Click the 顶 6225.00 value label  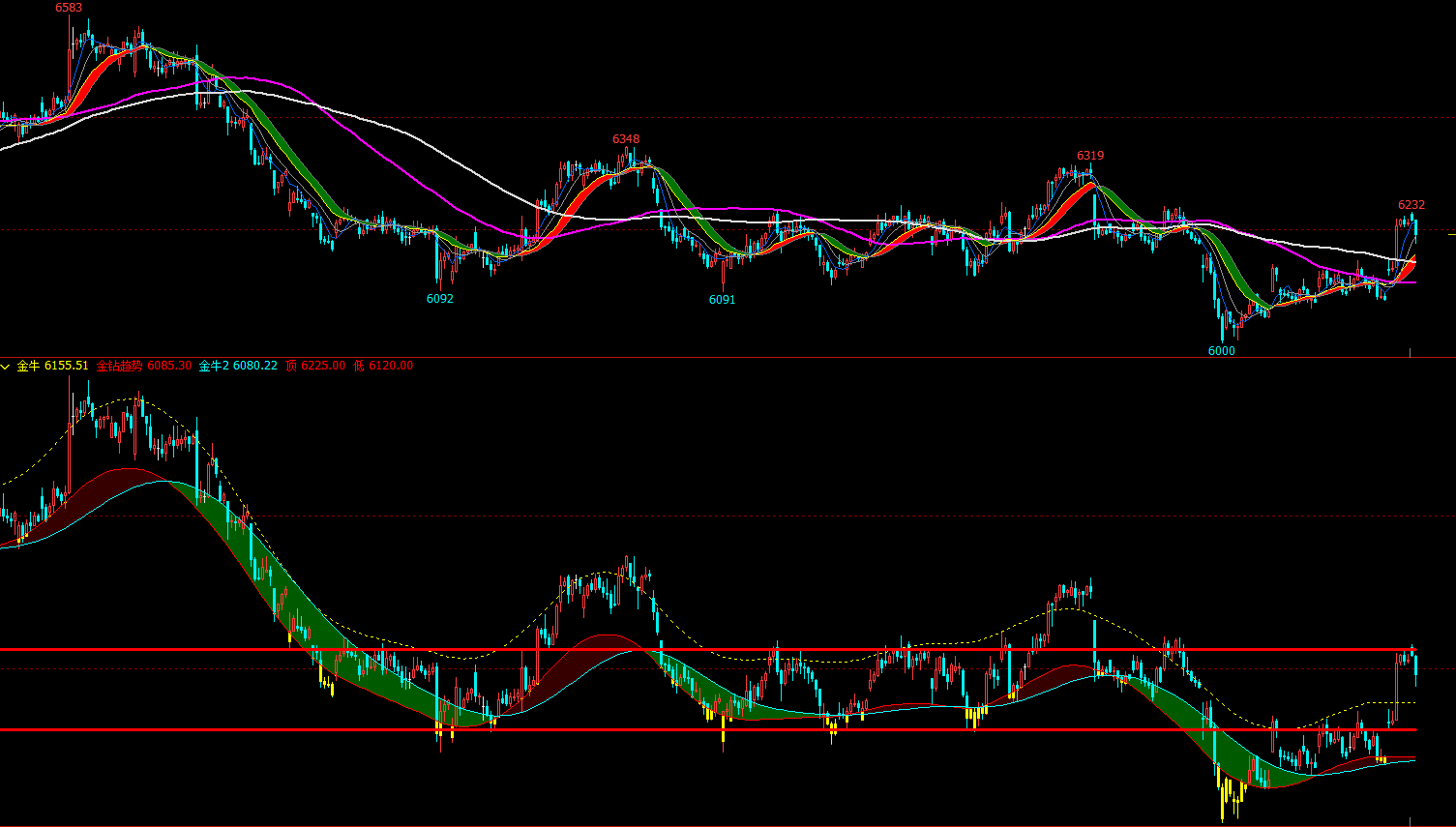[314, 366]
